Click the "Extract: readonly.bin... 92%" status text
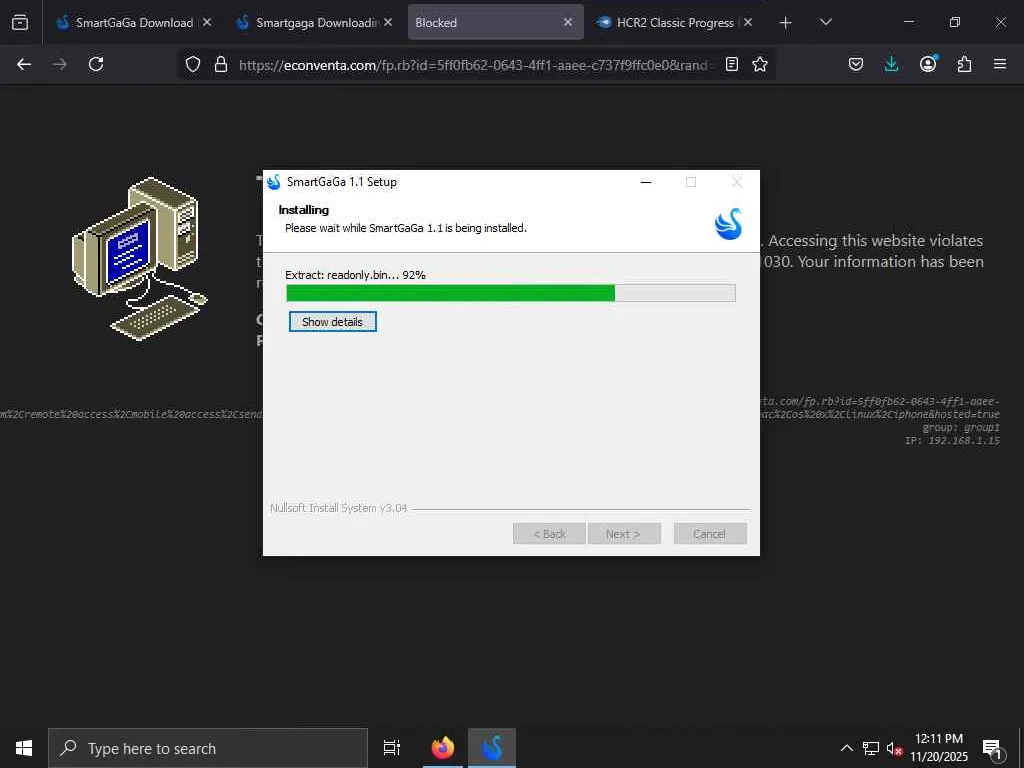This screenshot has width=1024, height=768. (x=355, y=275)
